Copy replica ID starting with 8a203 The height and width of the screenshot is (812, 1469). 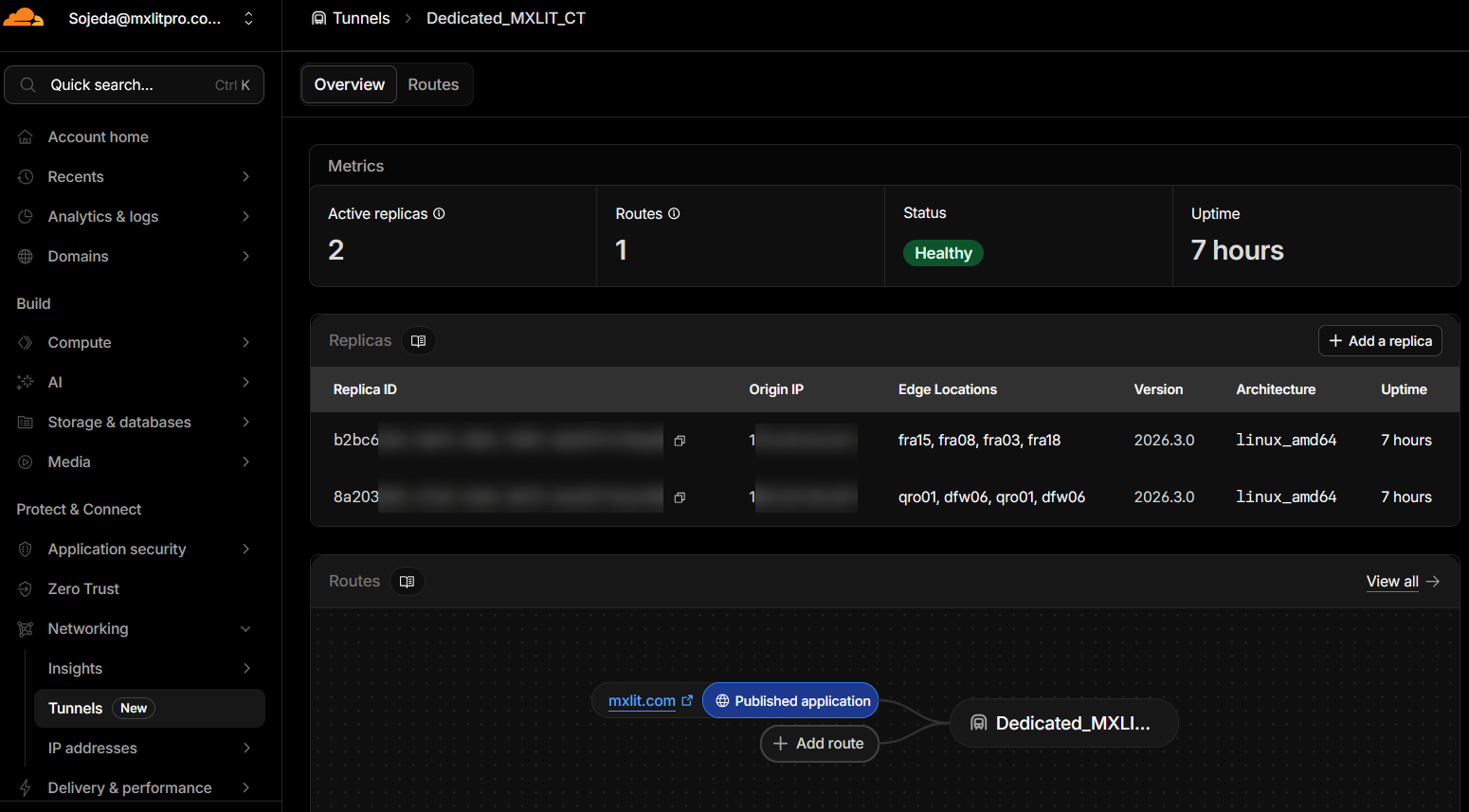[x=680, y=497]
